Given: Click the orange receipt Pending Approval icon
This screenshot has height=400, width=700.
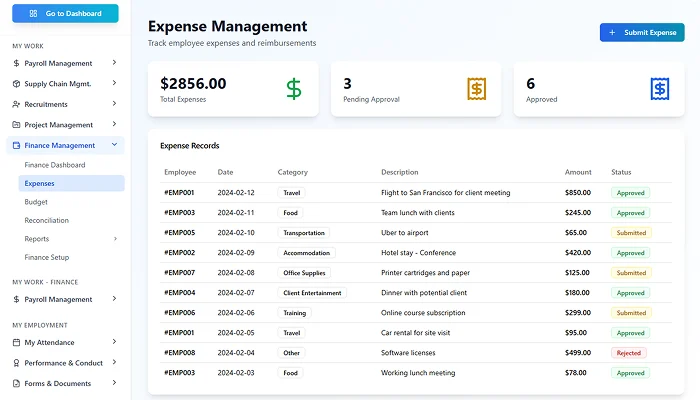Looking at the screenshot, I should tap(477, 89).
